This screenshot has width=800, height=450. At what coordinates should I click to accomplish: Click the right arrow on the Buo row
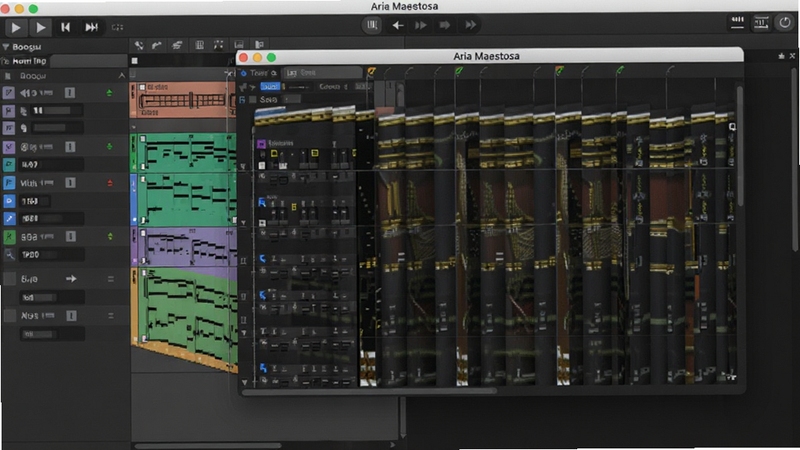pos(71,279)
